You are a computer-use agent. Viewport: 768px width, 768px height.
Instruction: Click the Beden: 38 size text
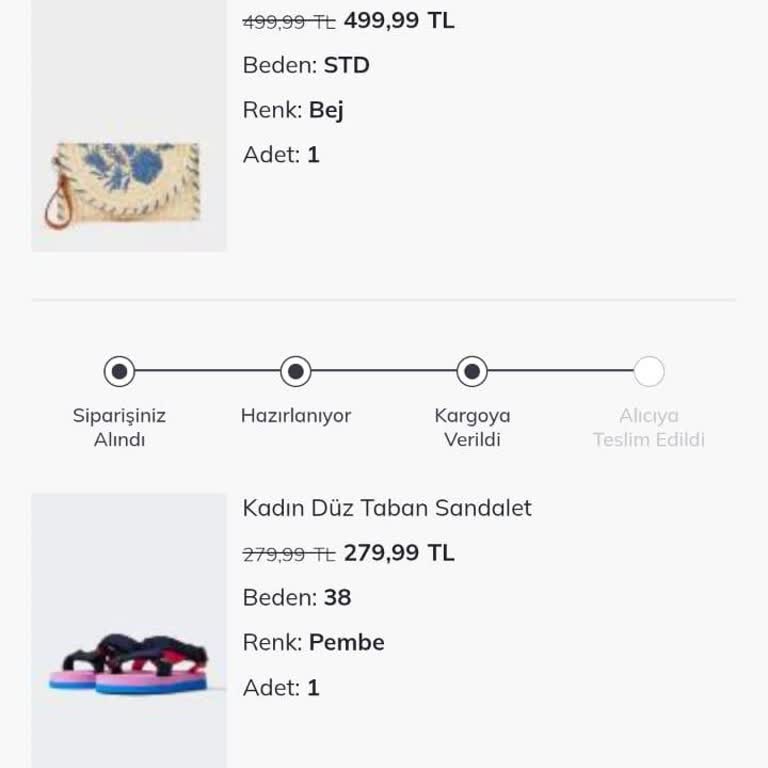[x=297, y=598]
